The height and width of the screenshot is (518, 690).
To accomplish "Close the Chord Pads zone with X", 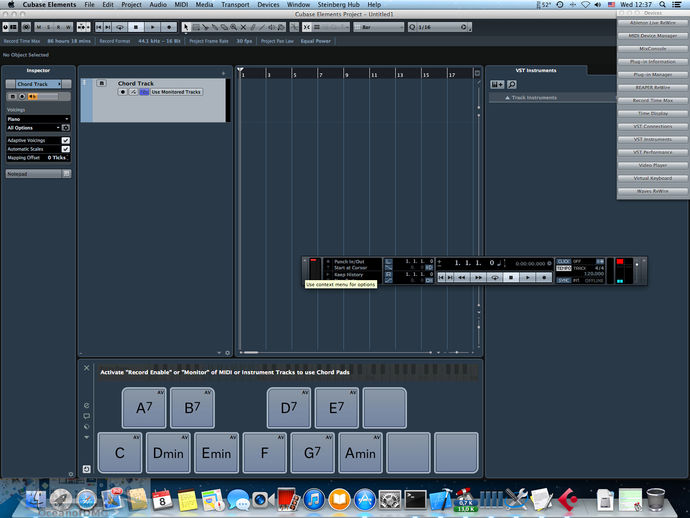I will click(87, 368).
